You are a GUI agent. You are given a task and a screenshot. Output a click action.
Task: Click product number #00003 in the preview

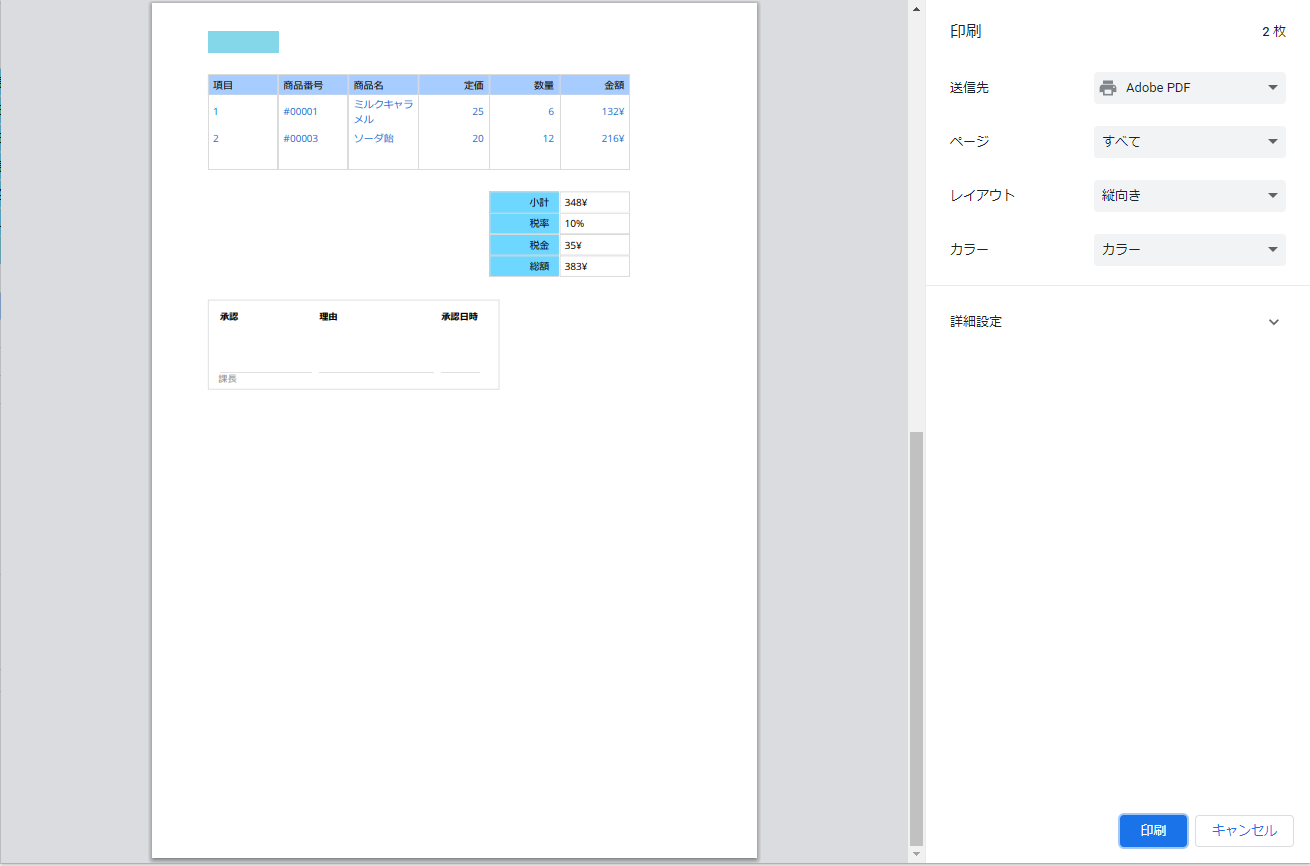tap(300, 139)
